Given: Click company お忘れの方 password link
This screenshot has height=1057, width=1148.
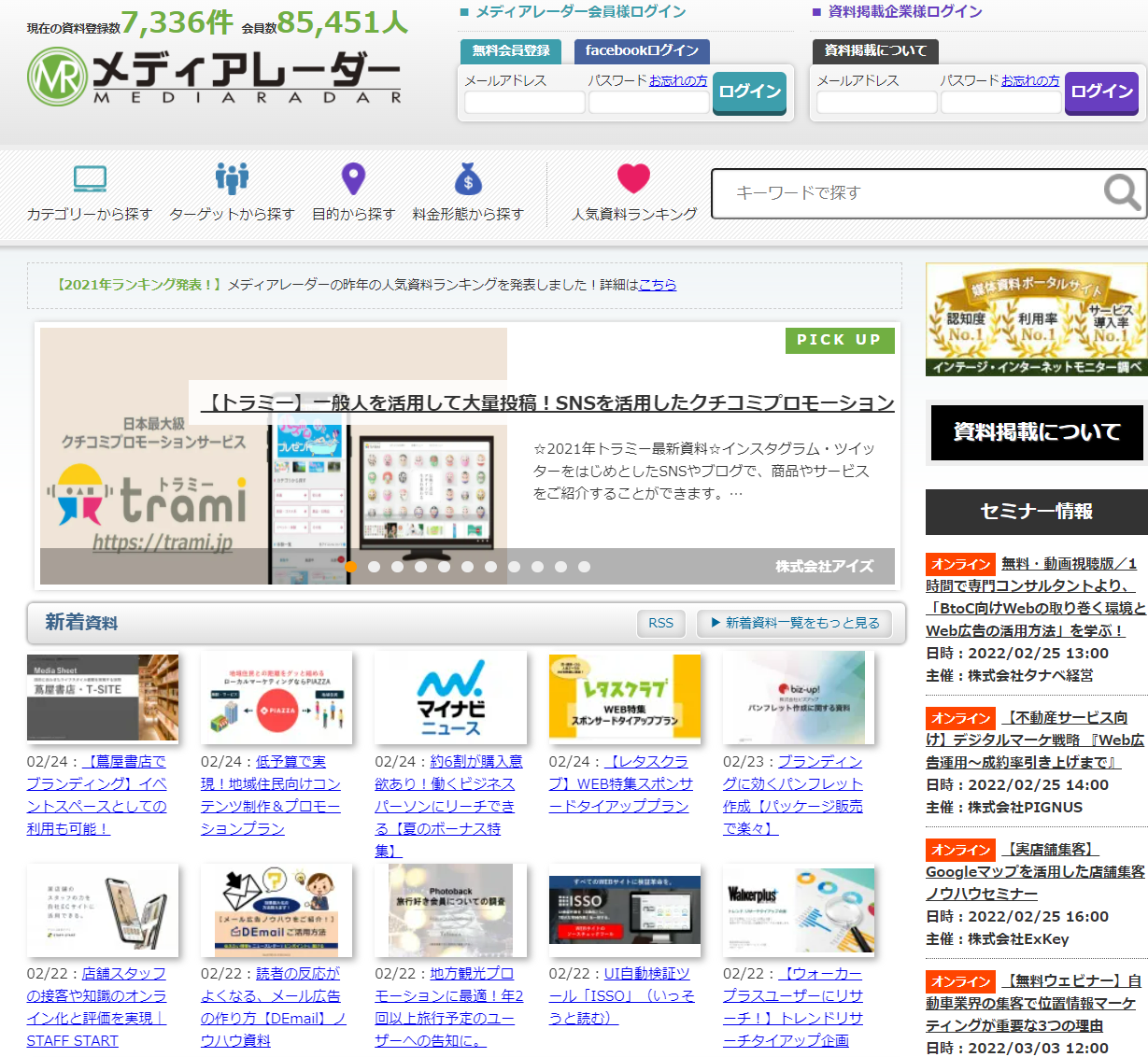Looking at the screenshot, I should click(x=1030, y=81).
